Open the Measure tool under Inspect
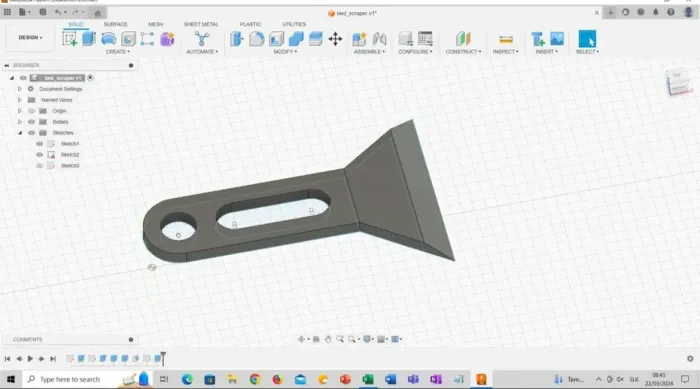The image size is (700, 389). [506, 39]
